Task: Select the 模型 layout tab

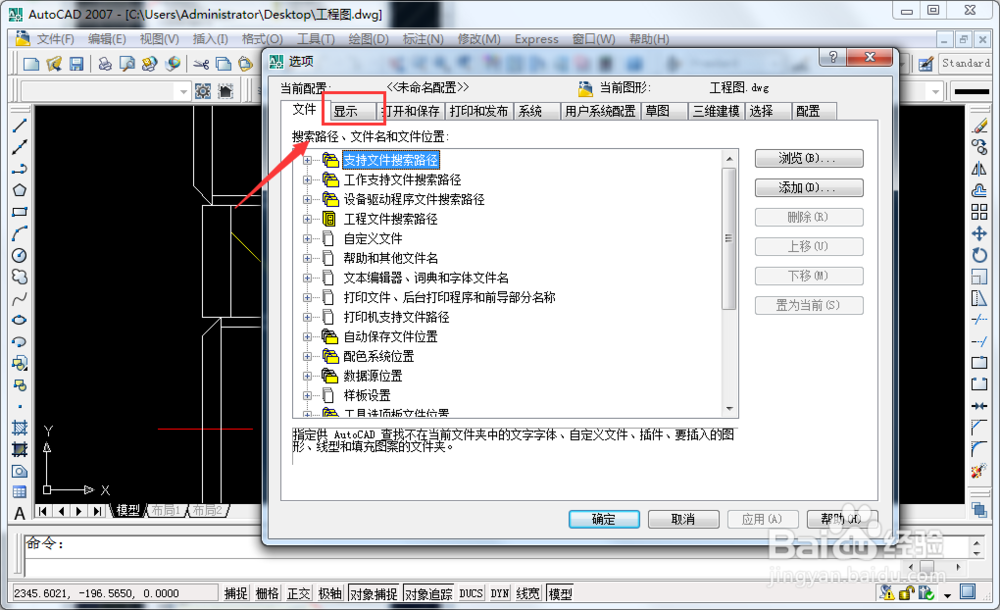Action: (x=128, y=510)
